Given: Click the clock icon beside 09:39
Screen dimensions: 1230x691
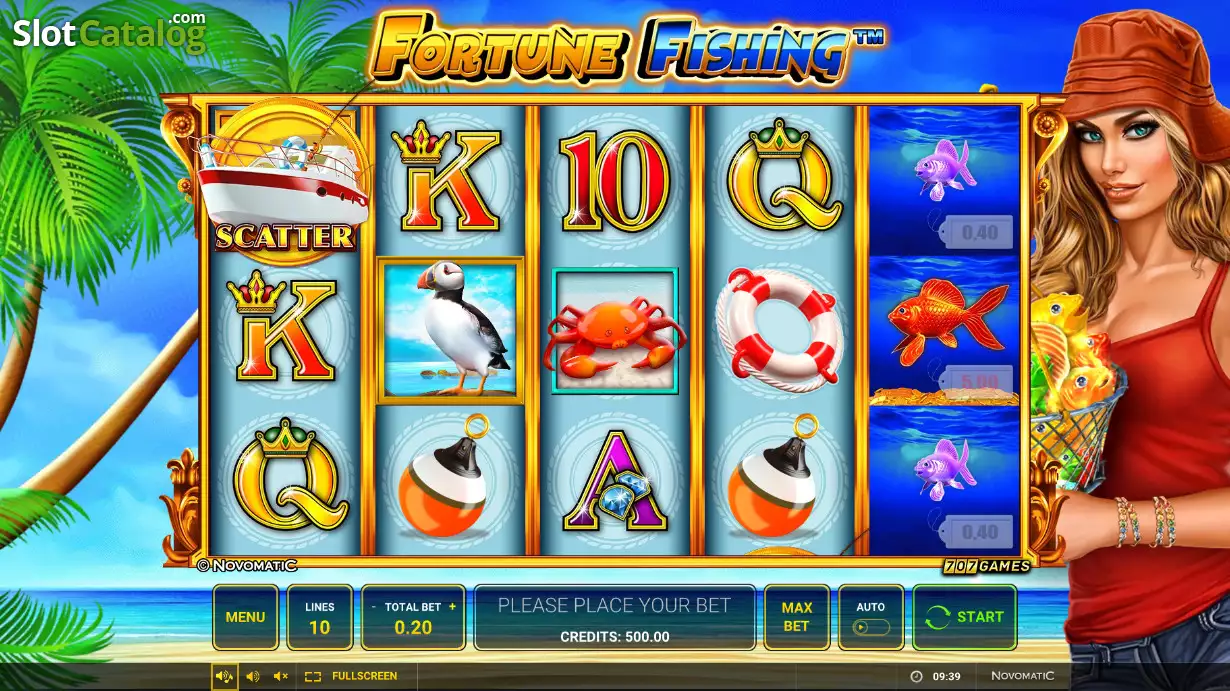Looking at the screenshot, I should pos(916,677).
